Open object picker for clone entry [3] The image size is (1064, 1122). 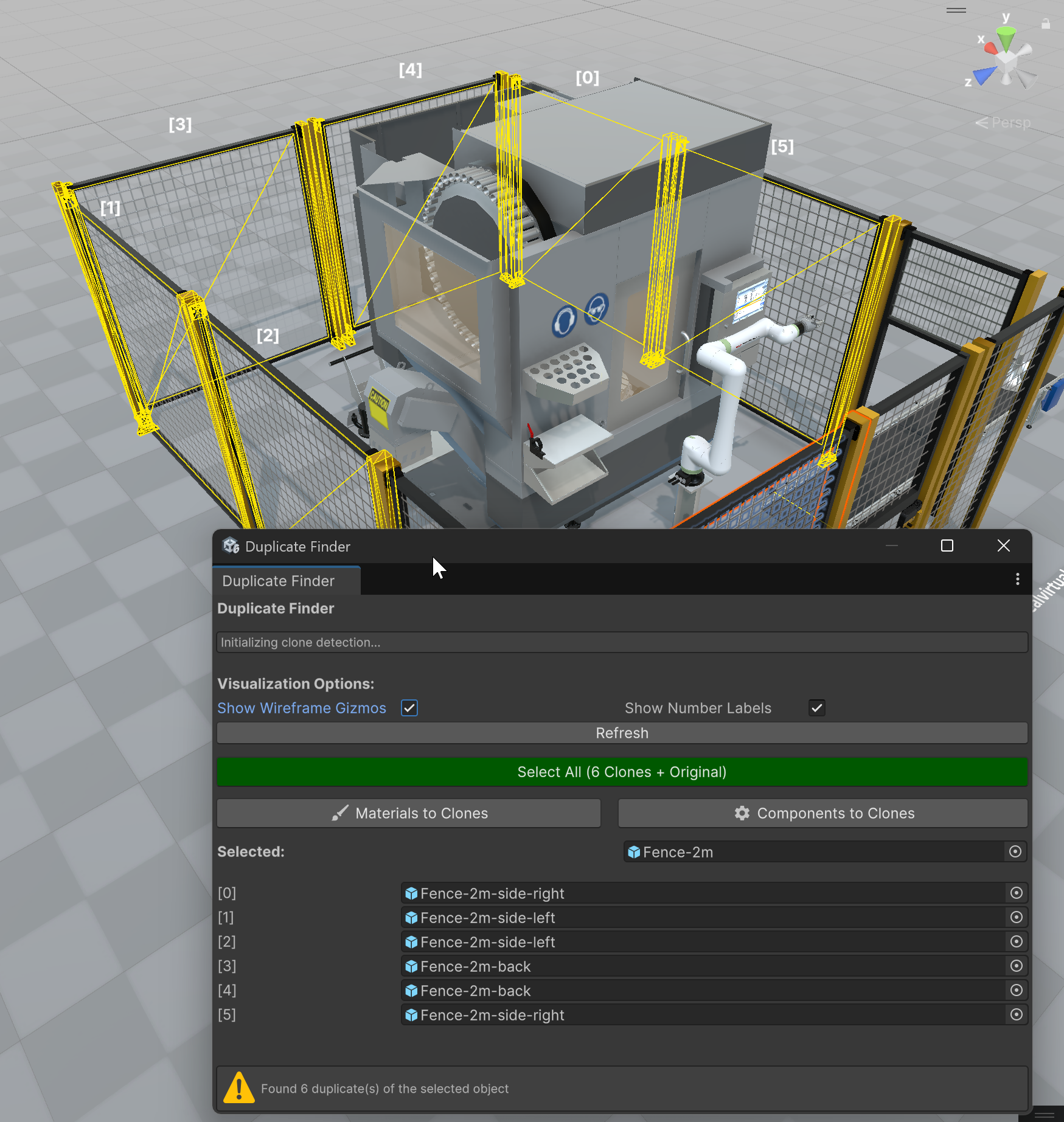[x=1016, y=966]
